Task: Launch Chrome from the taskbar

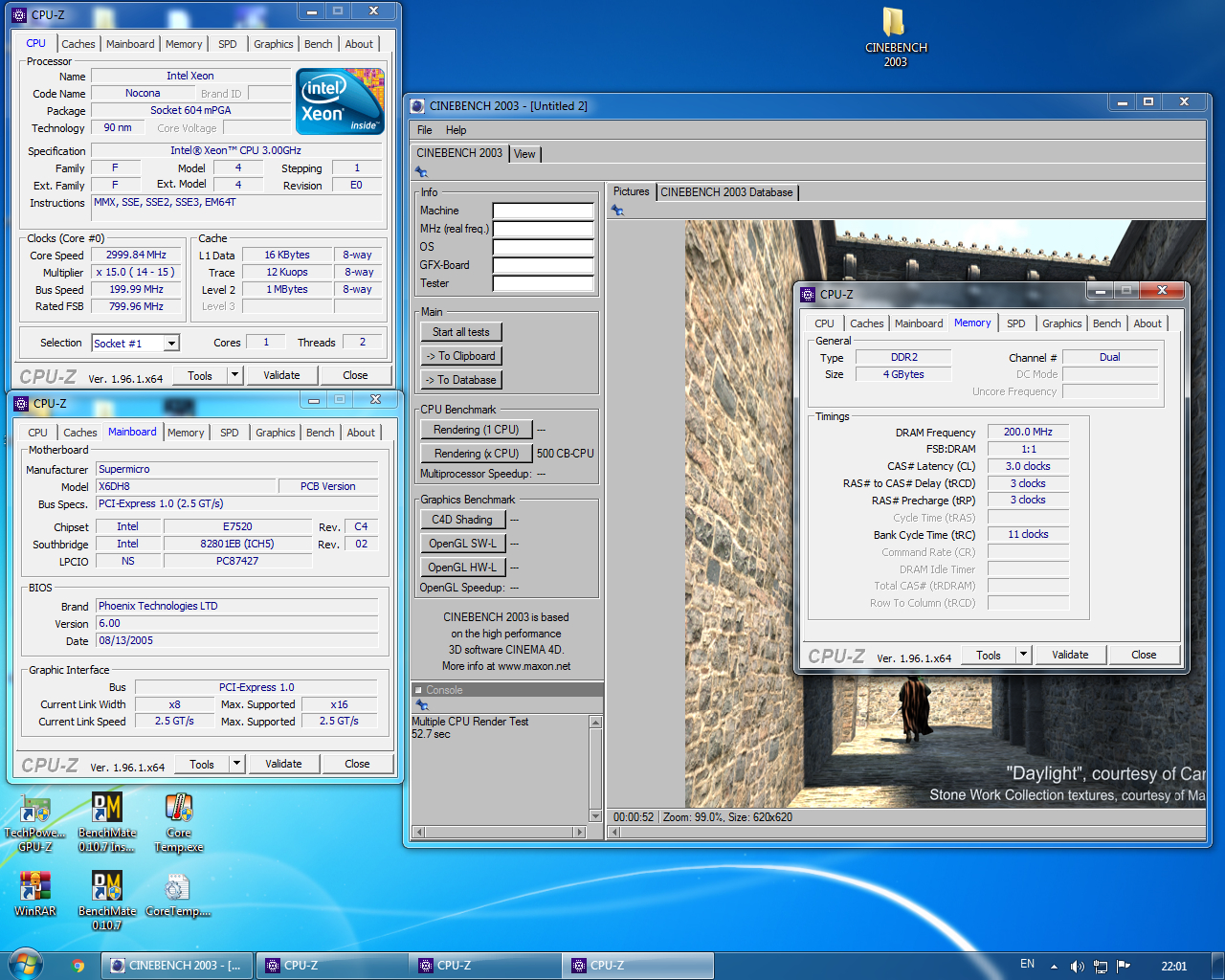Action: [x=78, y=966]
